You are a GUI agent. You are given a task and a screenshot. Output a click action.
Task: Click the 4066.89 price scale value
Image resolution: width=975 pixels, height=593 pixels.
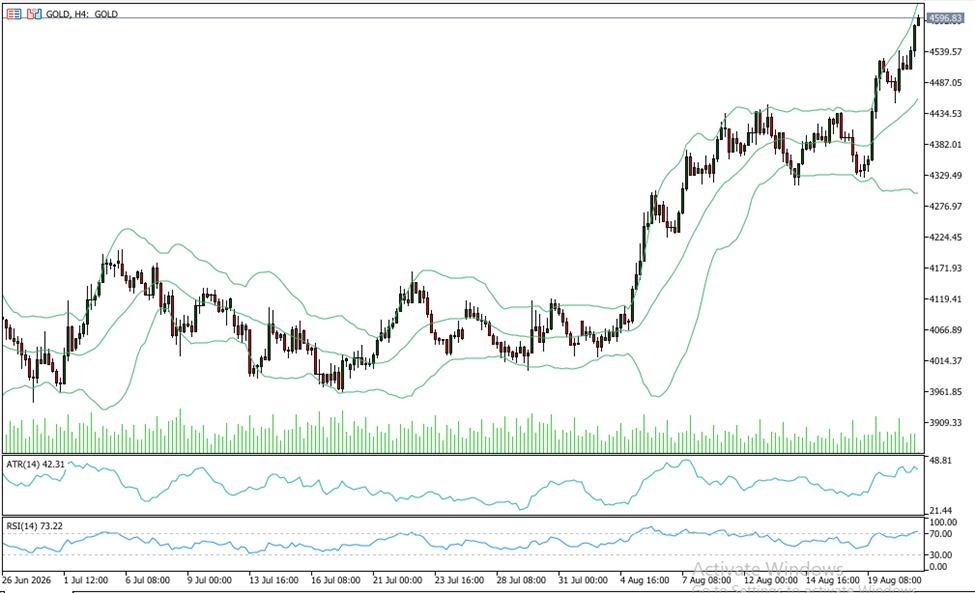[x=945, y=330]
